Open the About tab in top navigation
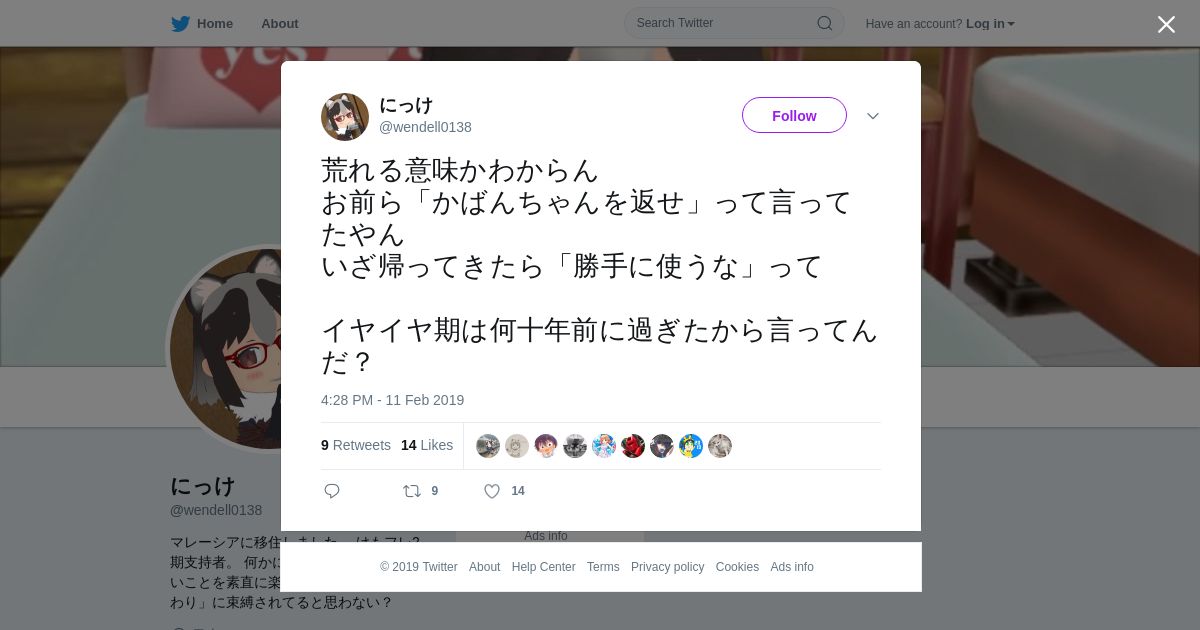Screen dimensions: 1200x630 (279, 24)
